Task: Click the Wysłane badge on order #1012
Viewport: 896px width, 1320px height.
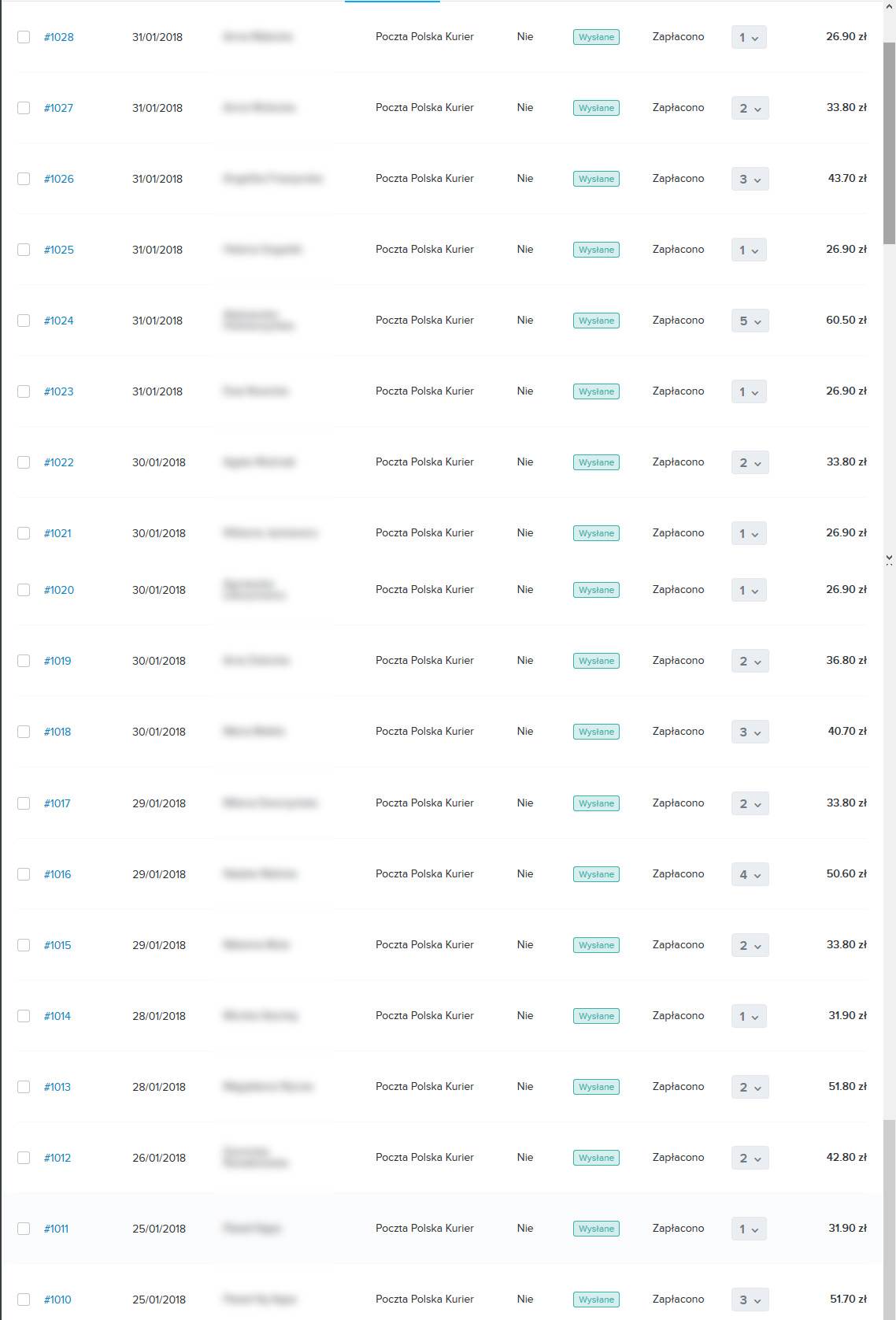Action: [x=596, y=1158]
